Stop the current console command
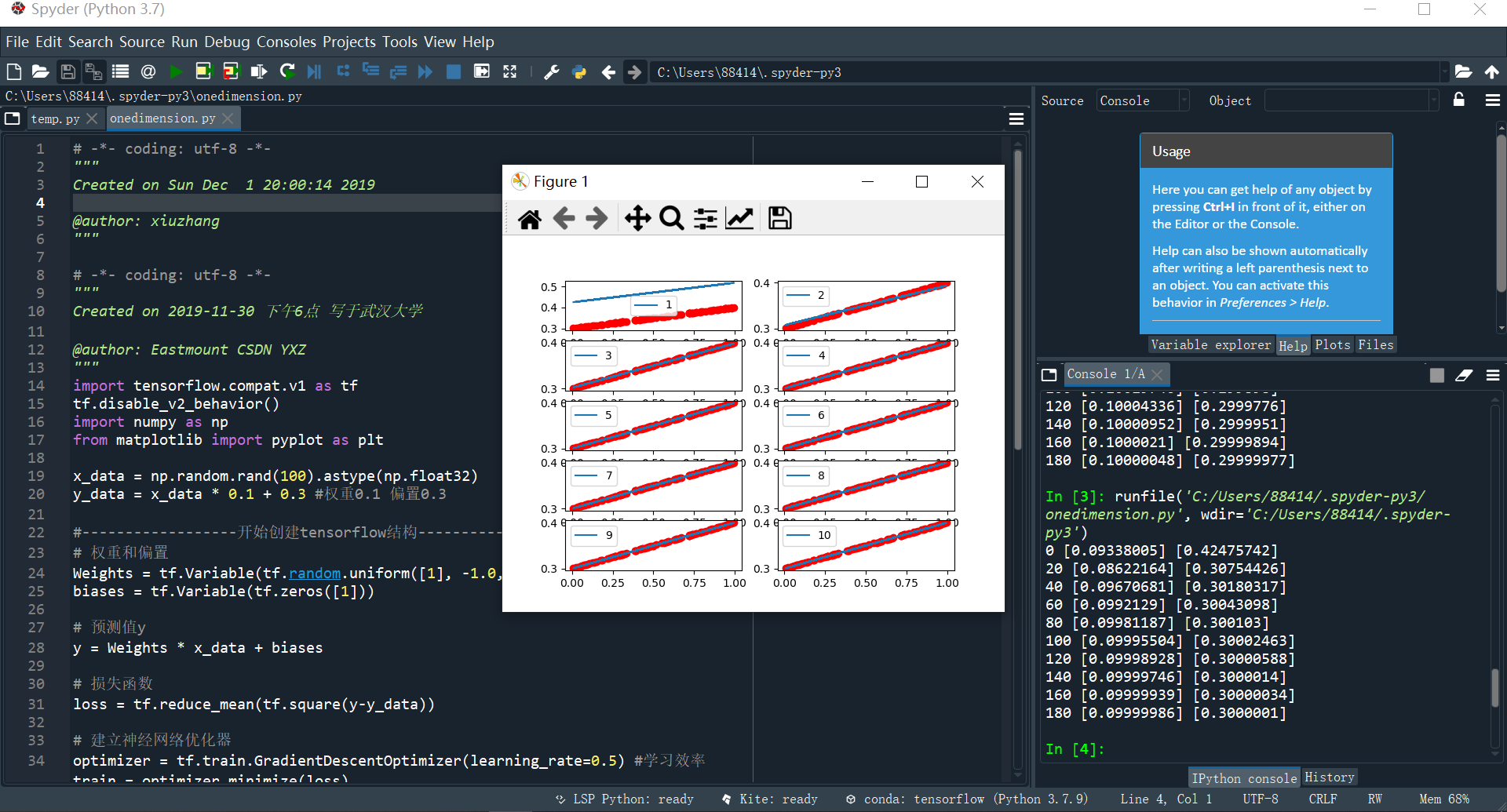Viewport: 1507px width, 812px height. 1437,375
